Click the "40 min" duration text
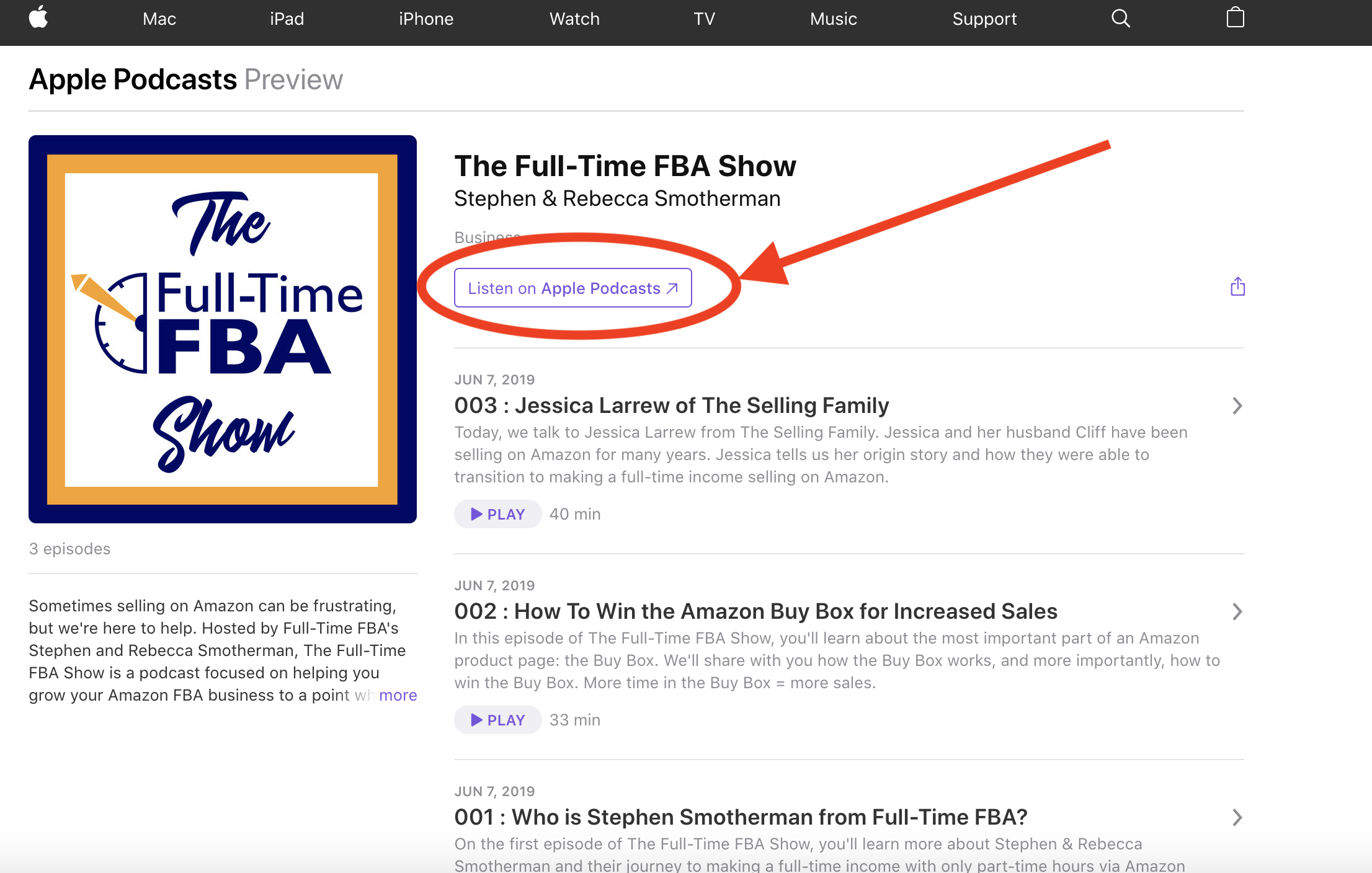 pos(575,514)
